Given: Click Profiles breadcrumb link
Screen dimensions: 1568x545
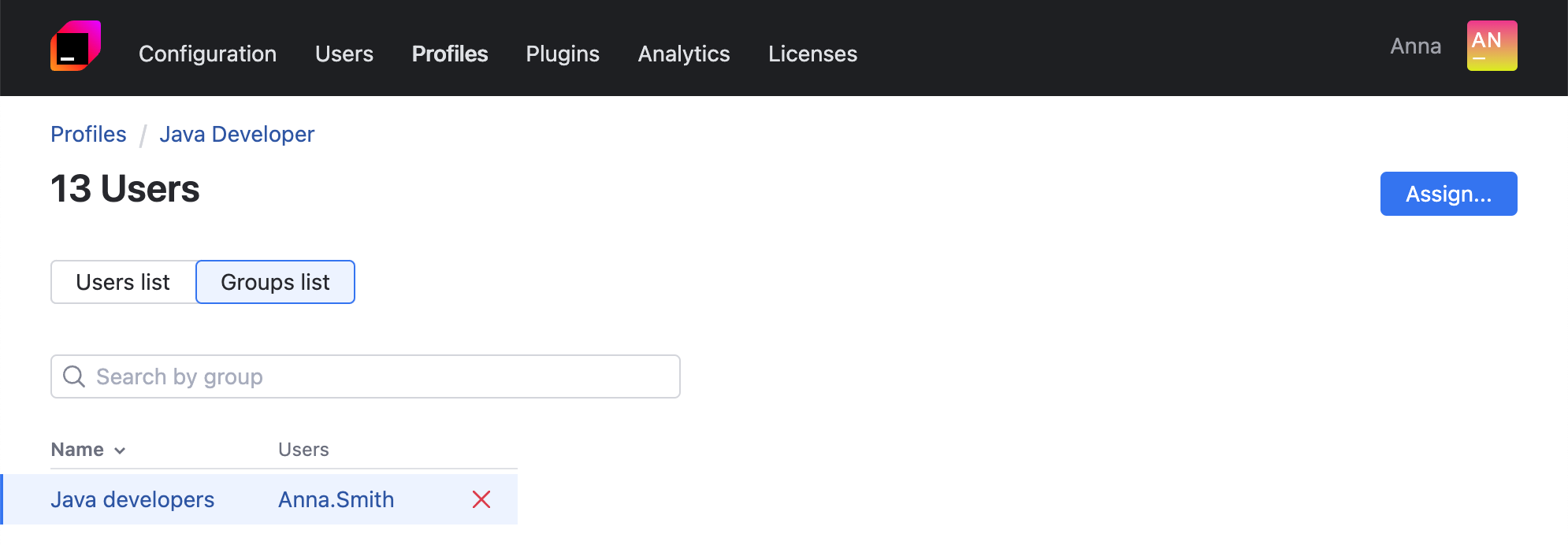Looking at the screenshot, I should click(x=88, y=135).
